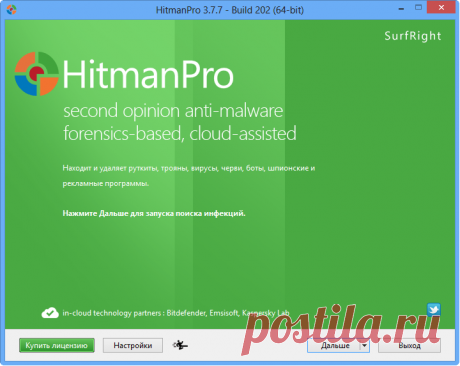Image resolution: width=460 pixels, height=366 pixels.
Task: Click the HitmanPro title heading
Action: point(148,75)
